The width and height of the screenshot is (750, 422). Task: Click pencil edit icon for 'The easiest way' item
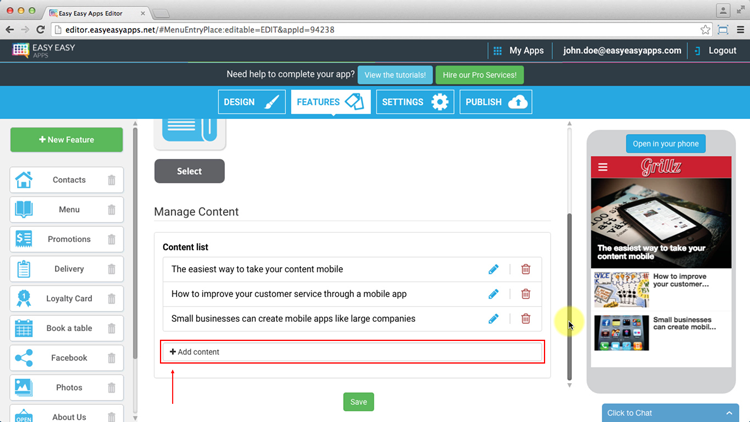pyautogui.click(x=493, y=269)
